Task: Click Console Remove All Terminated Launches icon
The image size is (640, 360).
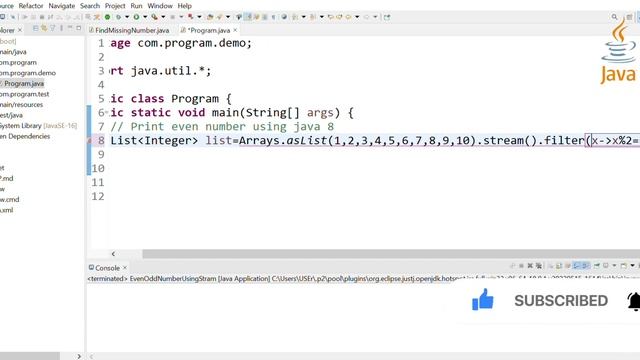Action: coord(539,266)
